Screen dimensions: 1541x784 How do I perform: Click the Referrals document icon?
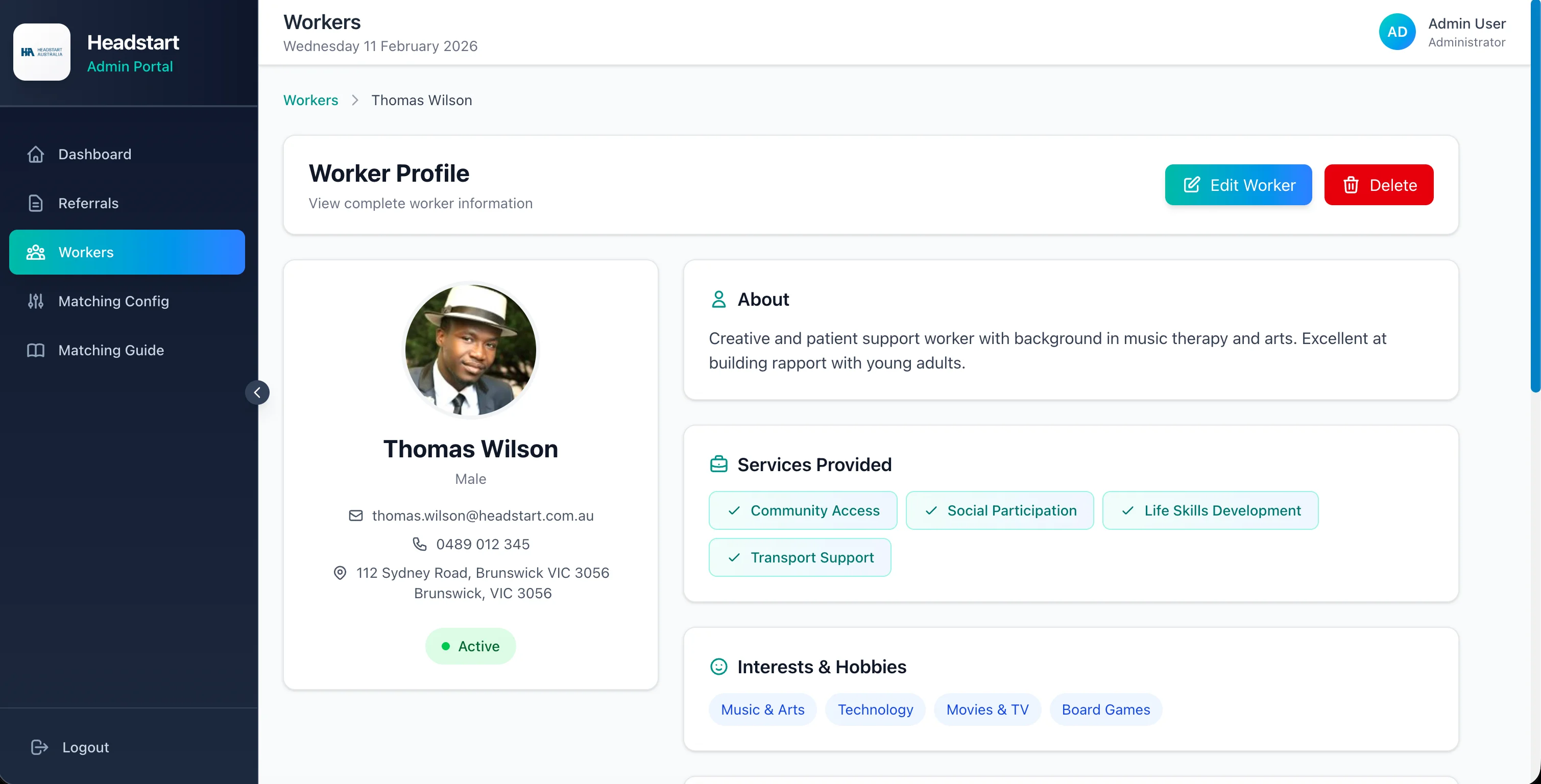[36, 203]
